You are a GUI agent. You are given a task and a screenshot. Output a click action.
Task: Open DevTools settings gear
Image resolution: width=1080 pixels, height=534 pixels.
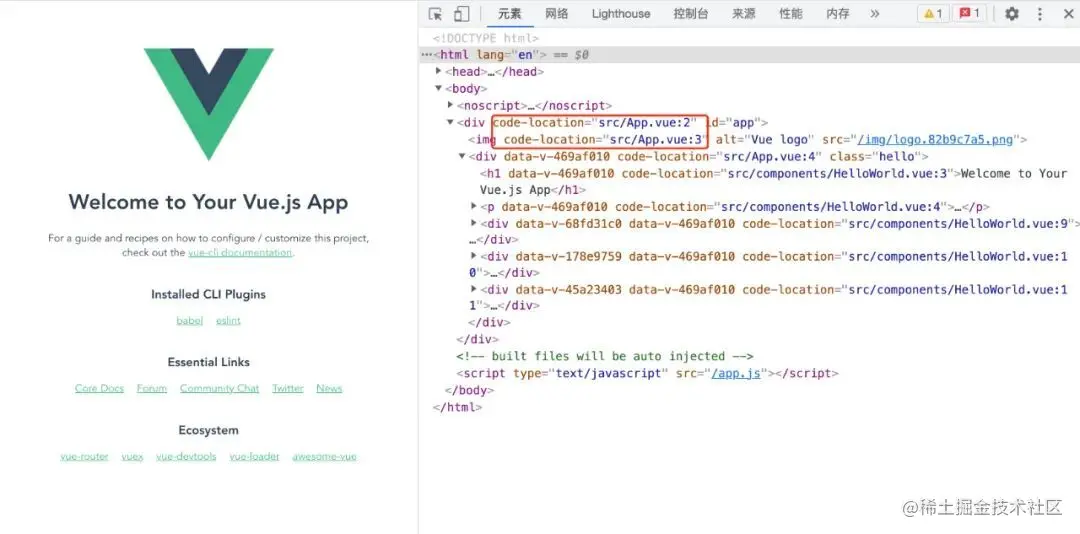pos(1012,14)
